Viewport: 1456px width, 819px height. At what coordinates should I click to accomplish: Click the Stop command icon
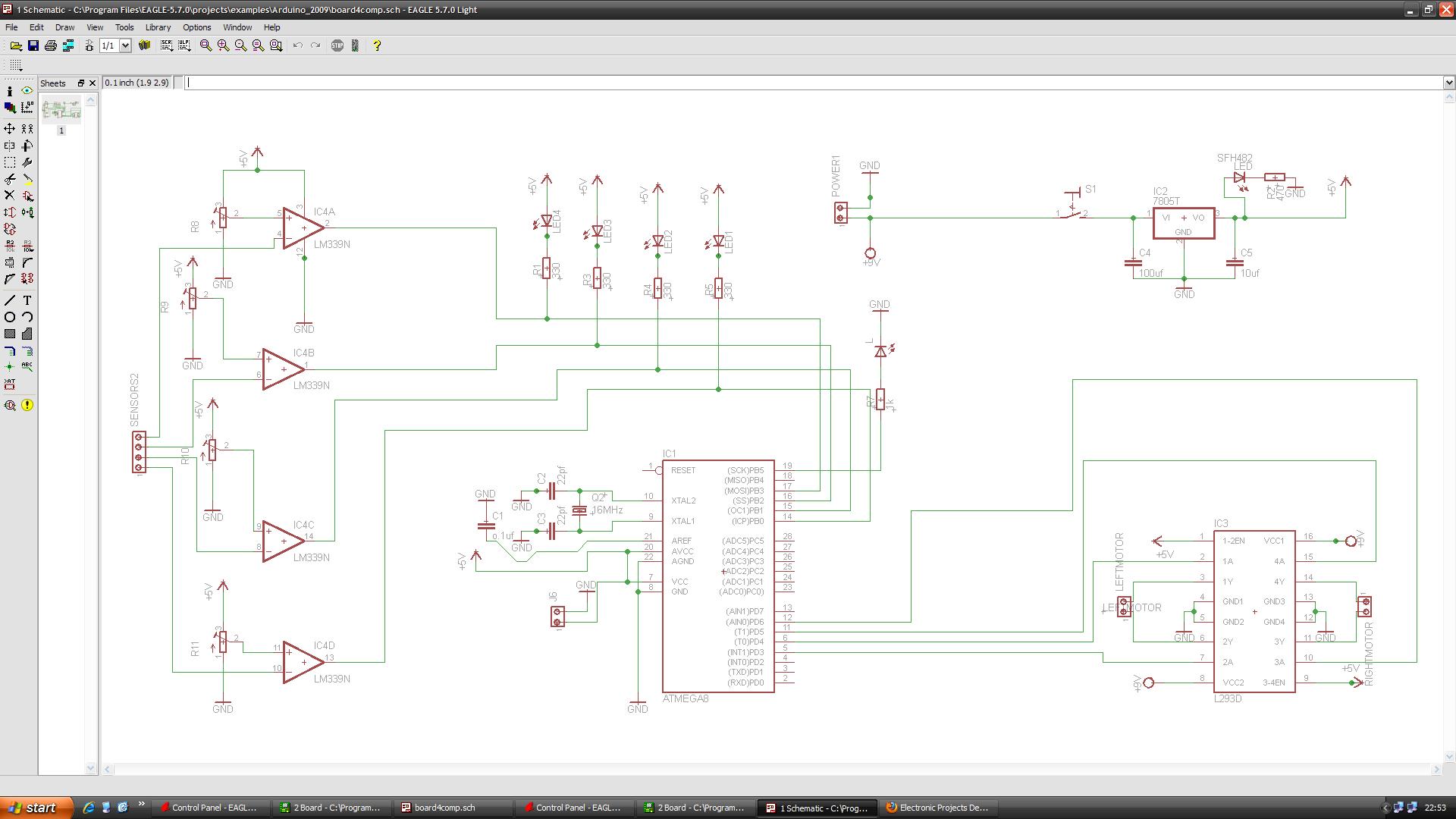337,45
